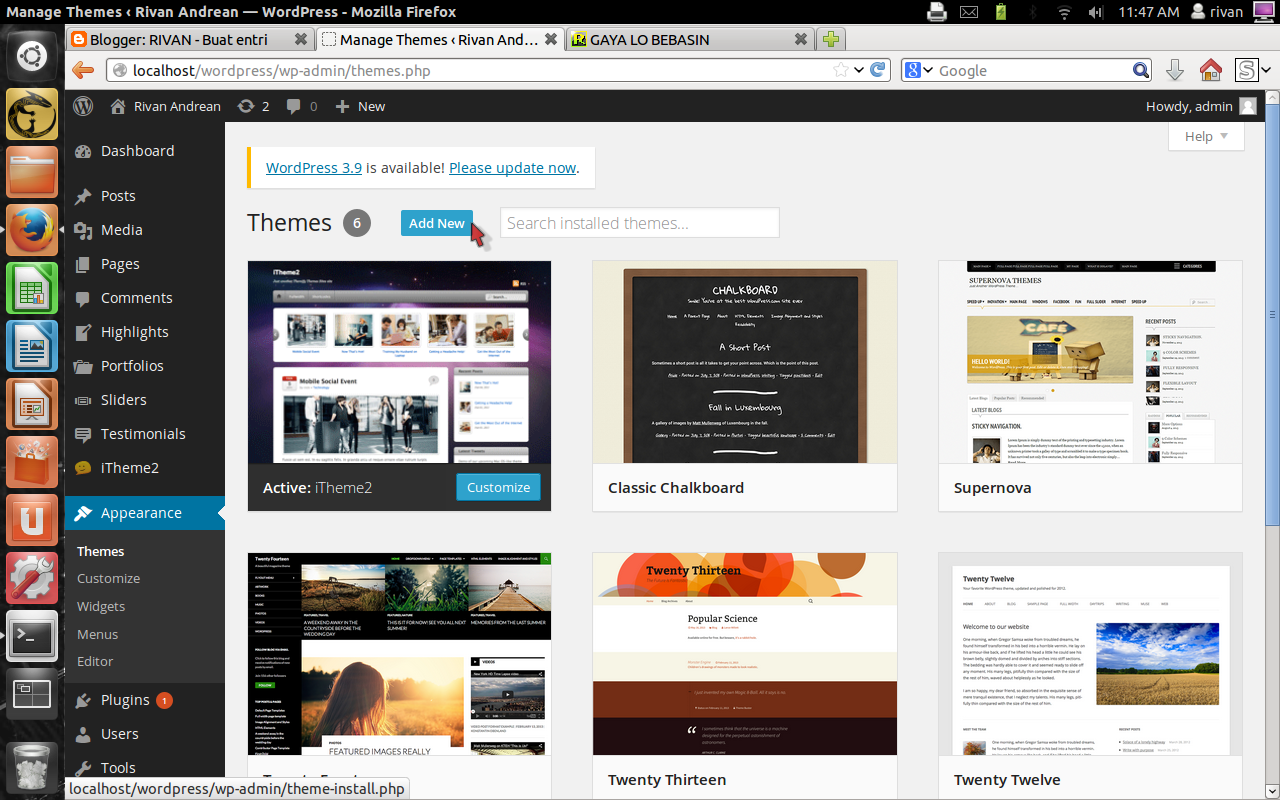Open the Firefox downloads arrow
1280x800 pixels.
(x=1175, y=70)
